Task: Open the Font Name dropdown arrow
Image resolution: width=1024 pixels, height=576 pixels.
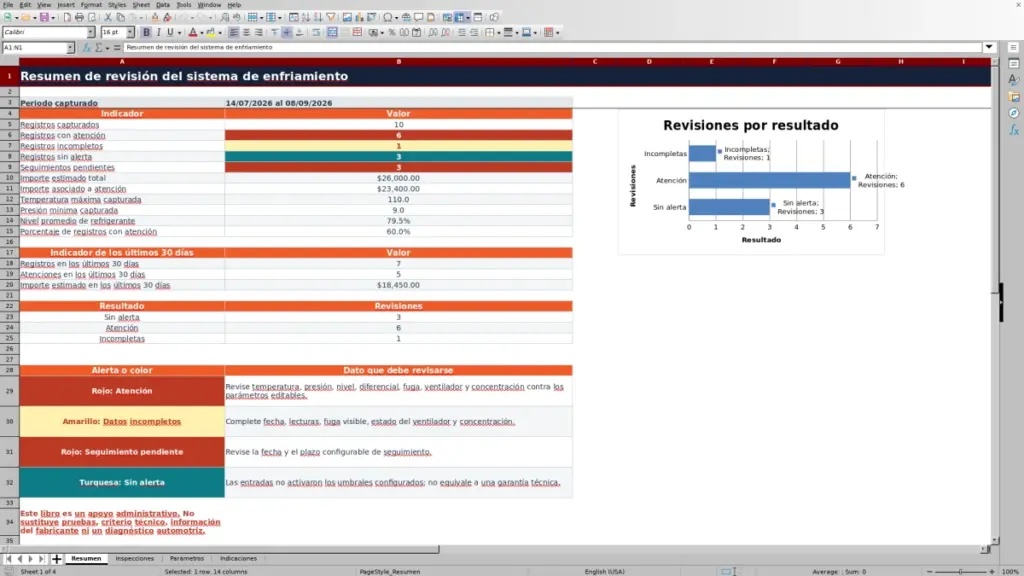Action: 91,32
